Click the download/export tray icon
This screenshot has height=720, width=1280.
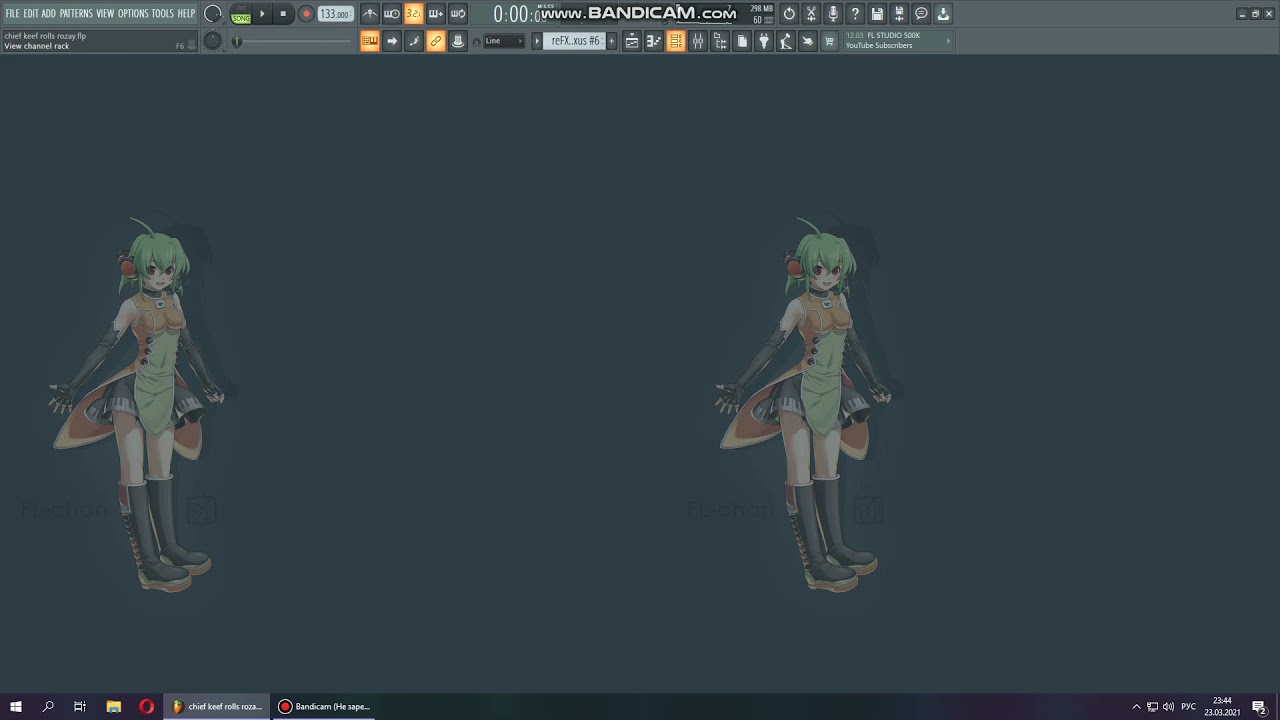click(943, 14)
